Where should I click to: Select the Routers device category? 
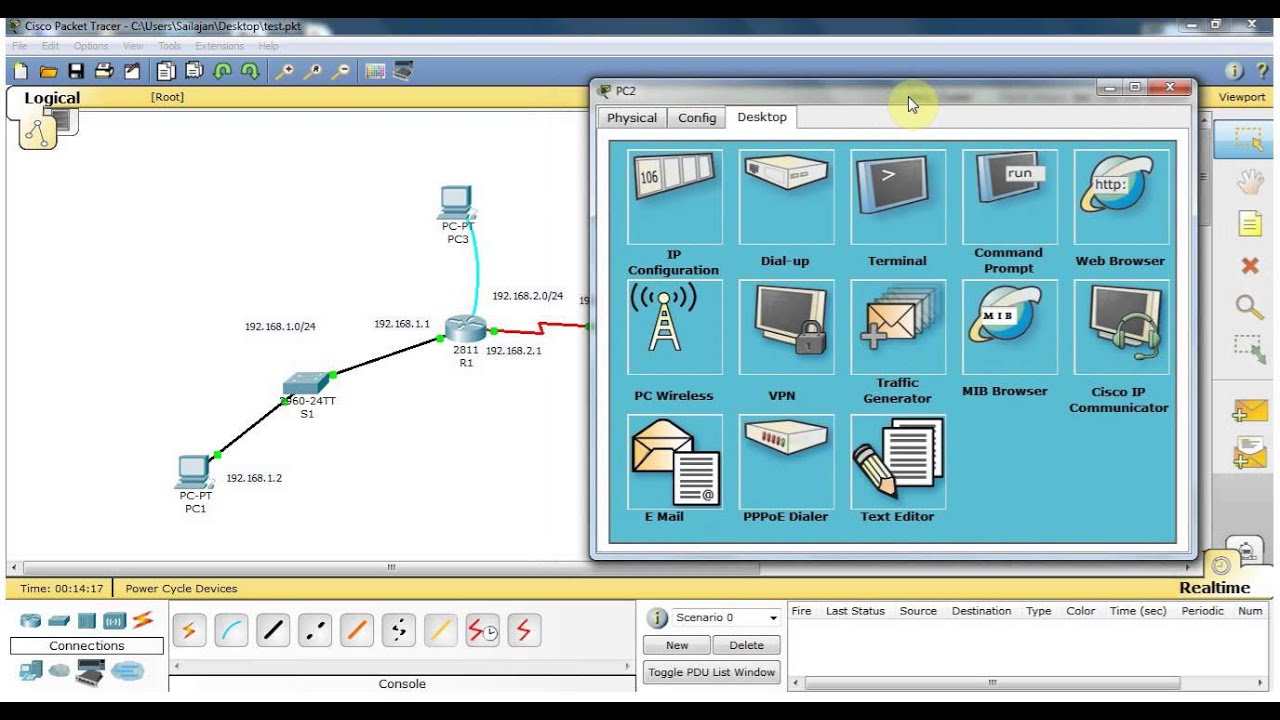tap(30, 621)
